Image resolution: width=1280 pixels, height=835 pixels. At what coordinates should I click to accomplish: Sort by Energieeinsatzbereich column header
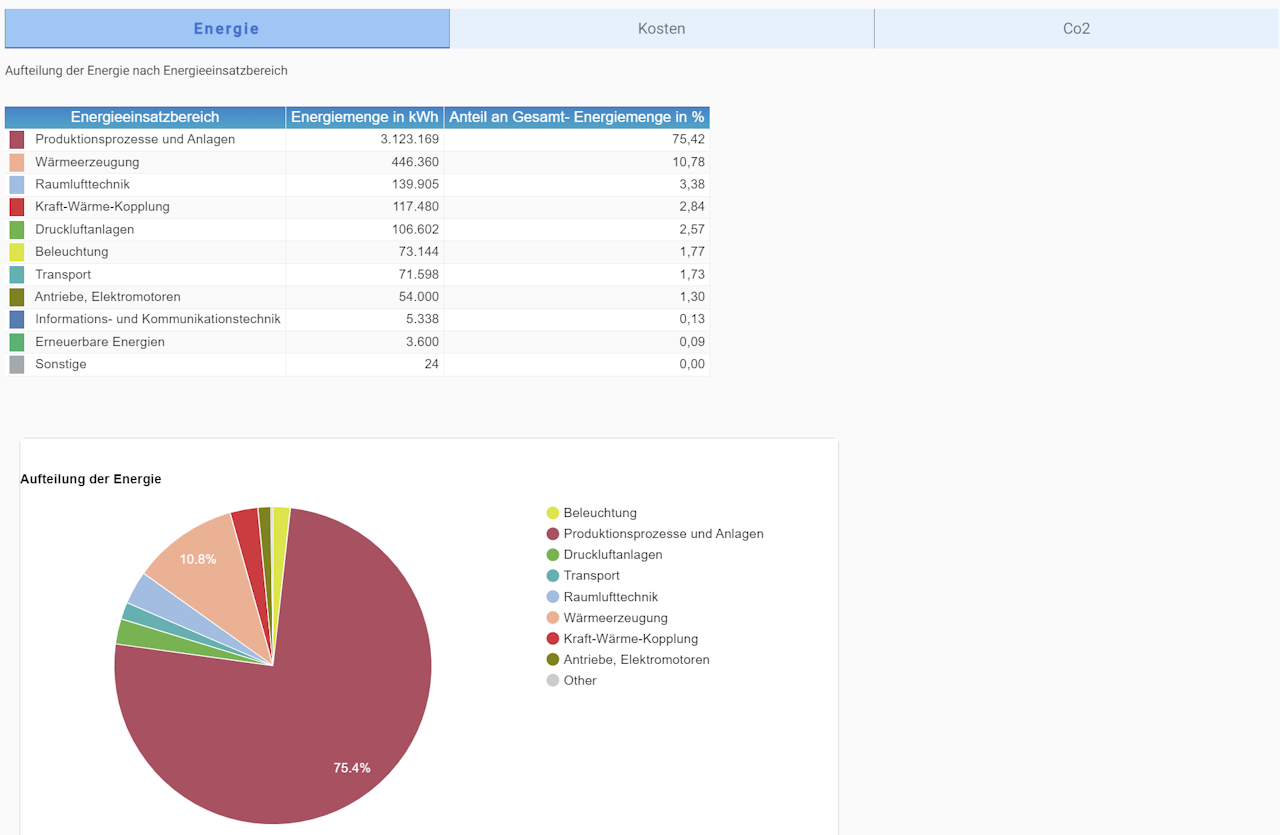coord(145,117)
